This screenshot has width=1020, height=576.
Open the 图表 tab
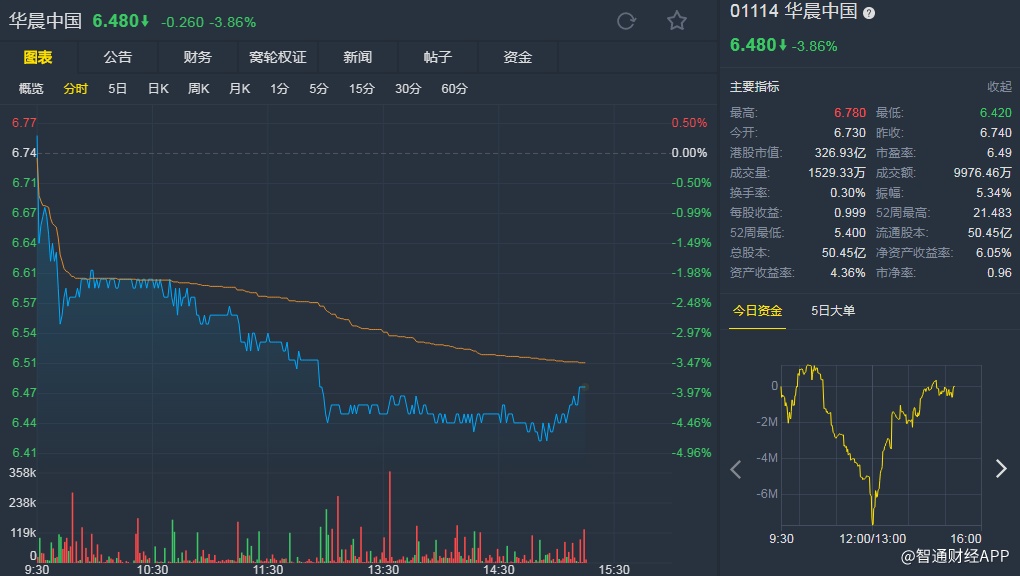38,57
